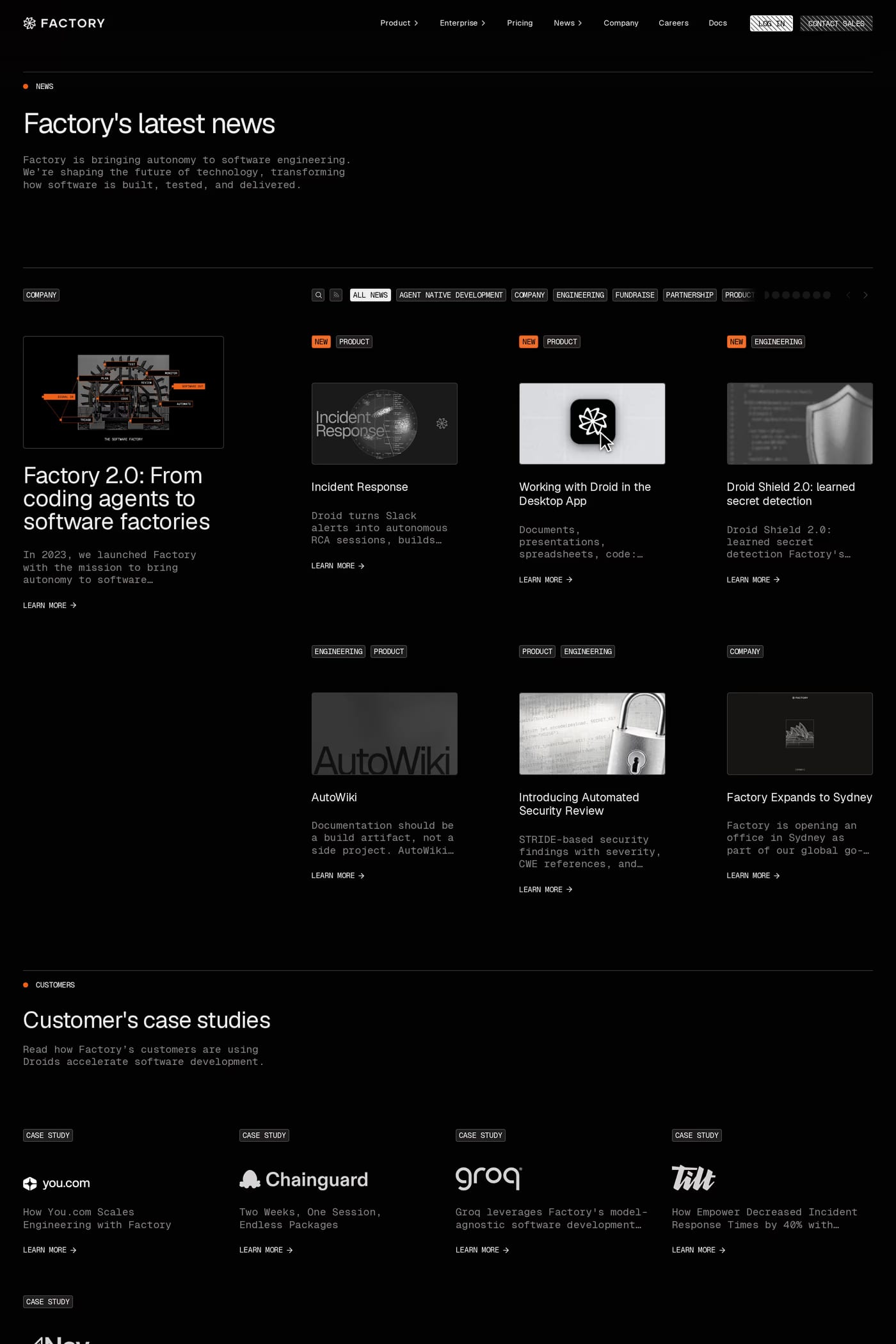Filter by Agent Native Development
Image resolution: width=896 pixels, height=1344 pixels.
[x=451, y=295]
